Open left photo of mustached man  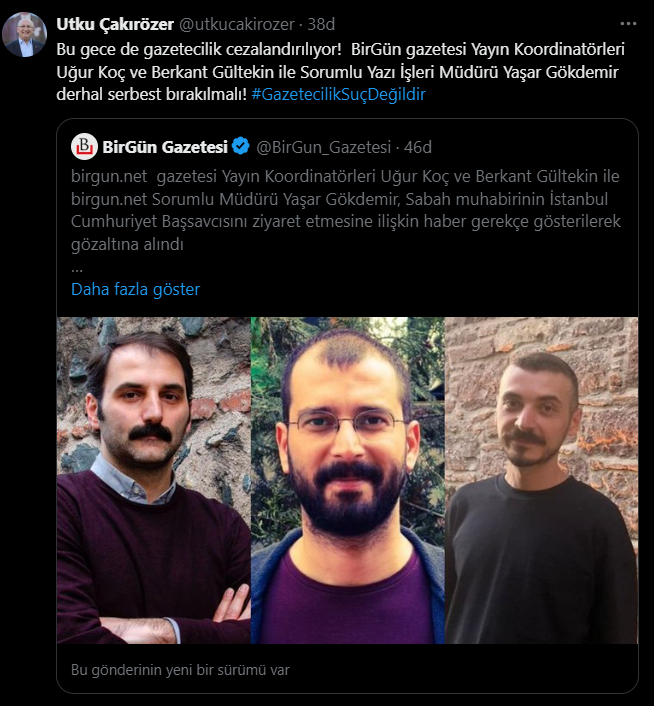153,480
